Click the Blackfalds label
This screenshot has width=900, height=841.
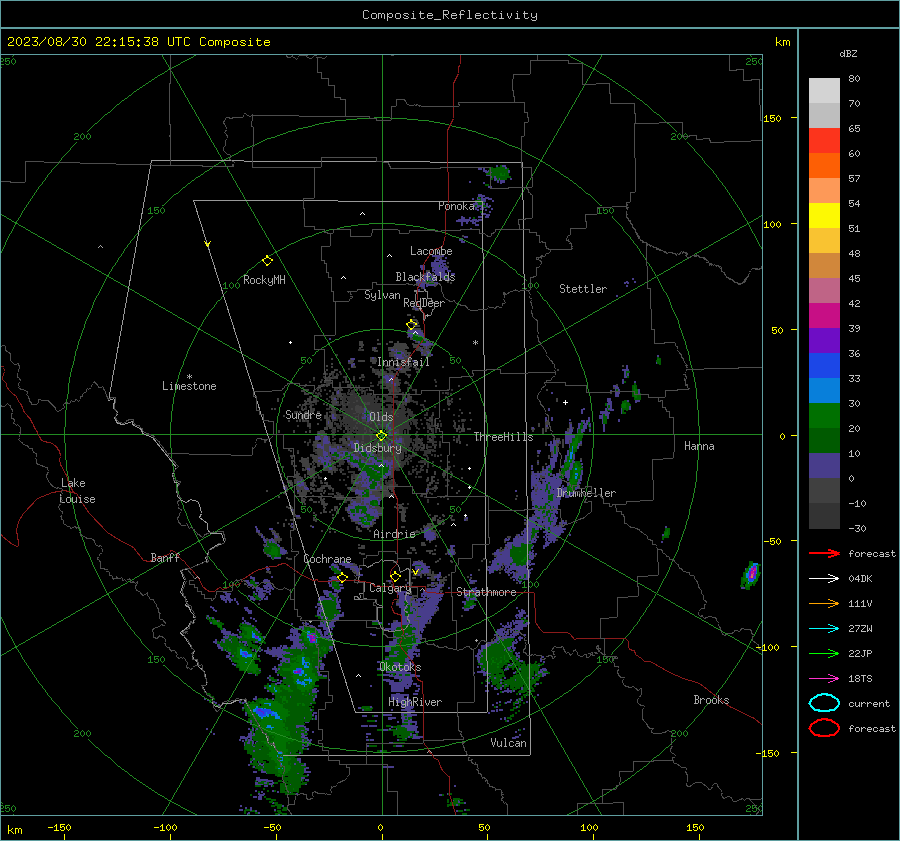click(x=425, y=277)
